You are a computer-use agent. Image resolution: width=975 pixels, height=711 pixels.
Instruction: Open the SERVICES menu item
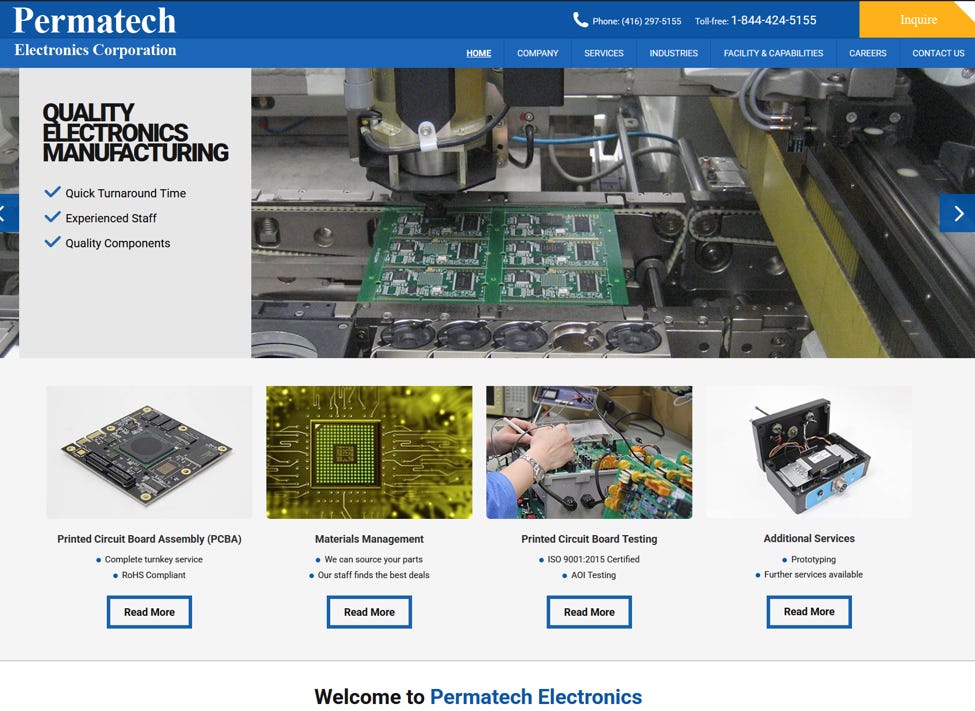point(604,53)
